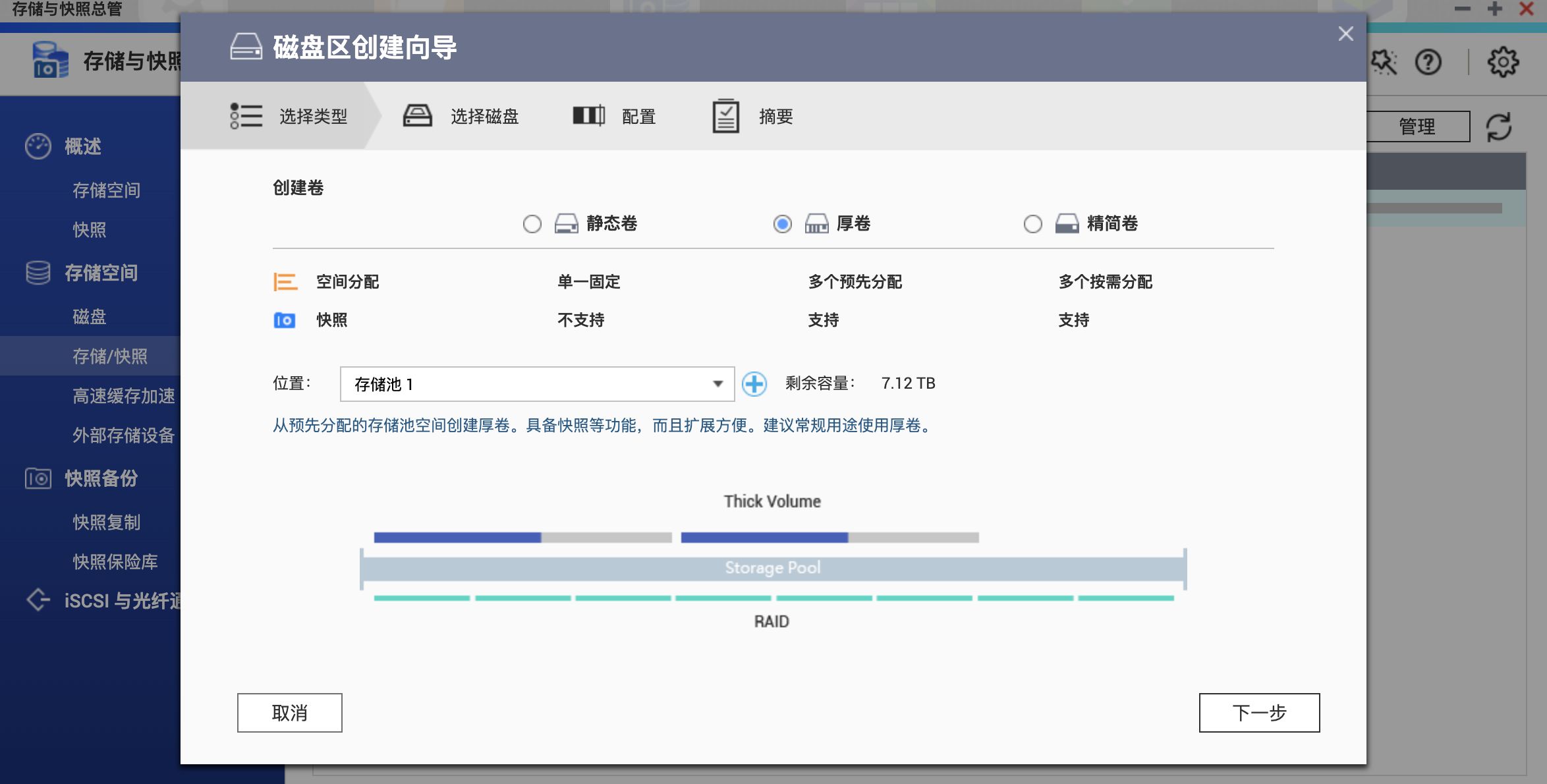Click the Snapshot Backup camera icon in sidebar
The image size is (1547, 784).
38,478
